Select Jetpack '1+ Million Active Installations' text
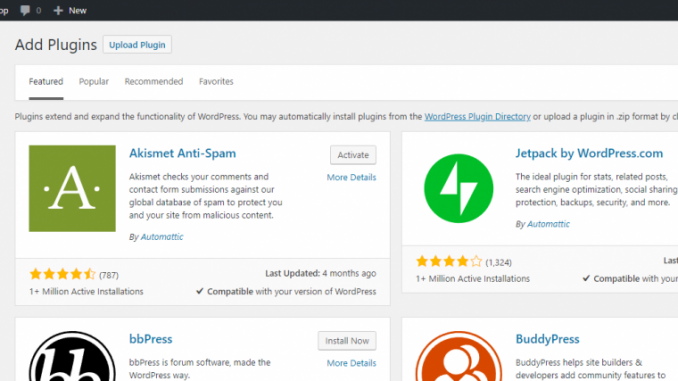The image size is (678, 381). [473, 279]
